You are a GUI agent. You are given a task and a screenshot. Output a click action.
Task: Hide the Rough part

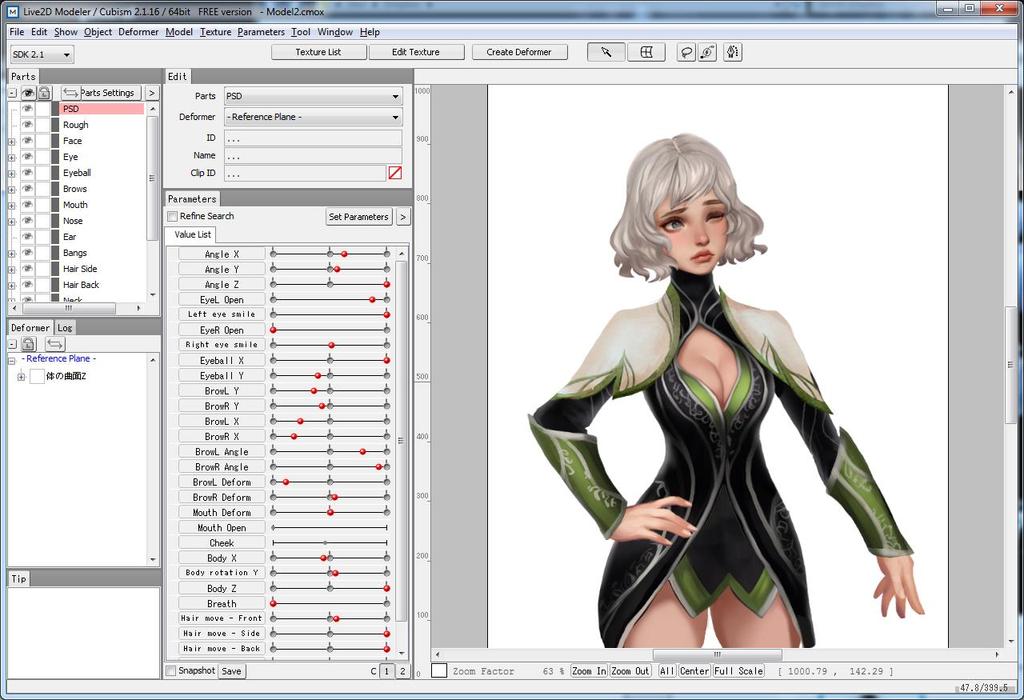(x=27, y=125)
